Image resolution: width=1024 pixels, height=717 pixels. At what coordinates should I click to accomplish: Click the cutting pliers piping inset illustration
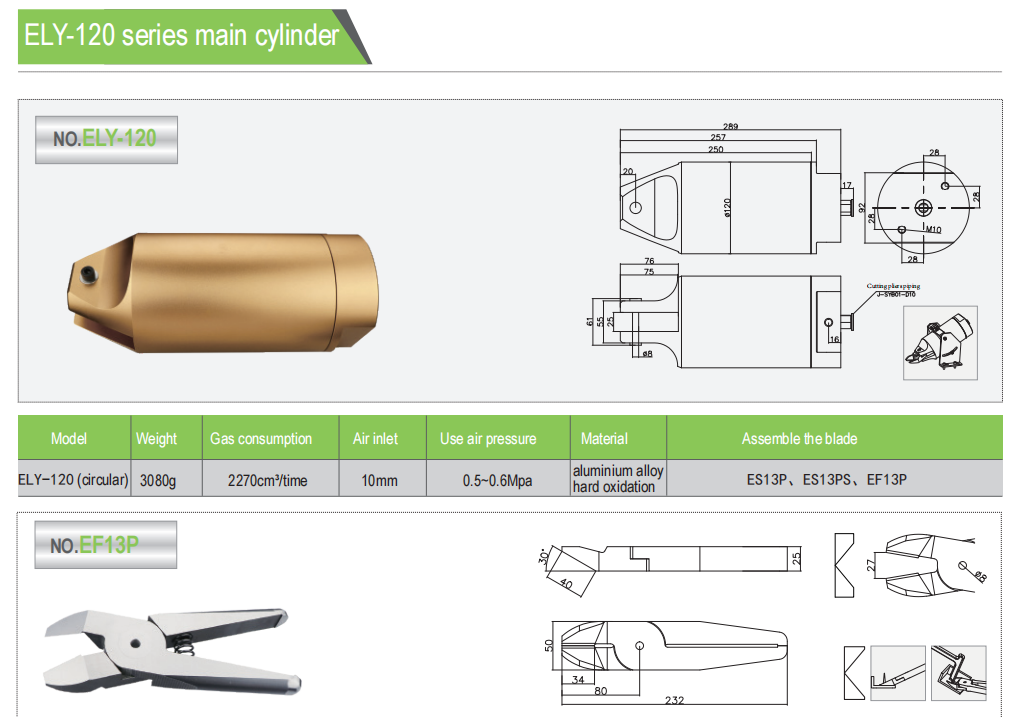[x=940, y=343]
